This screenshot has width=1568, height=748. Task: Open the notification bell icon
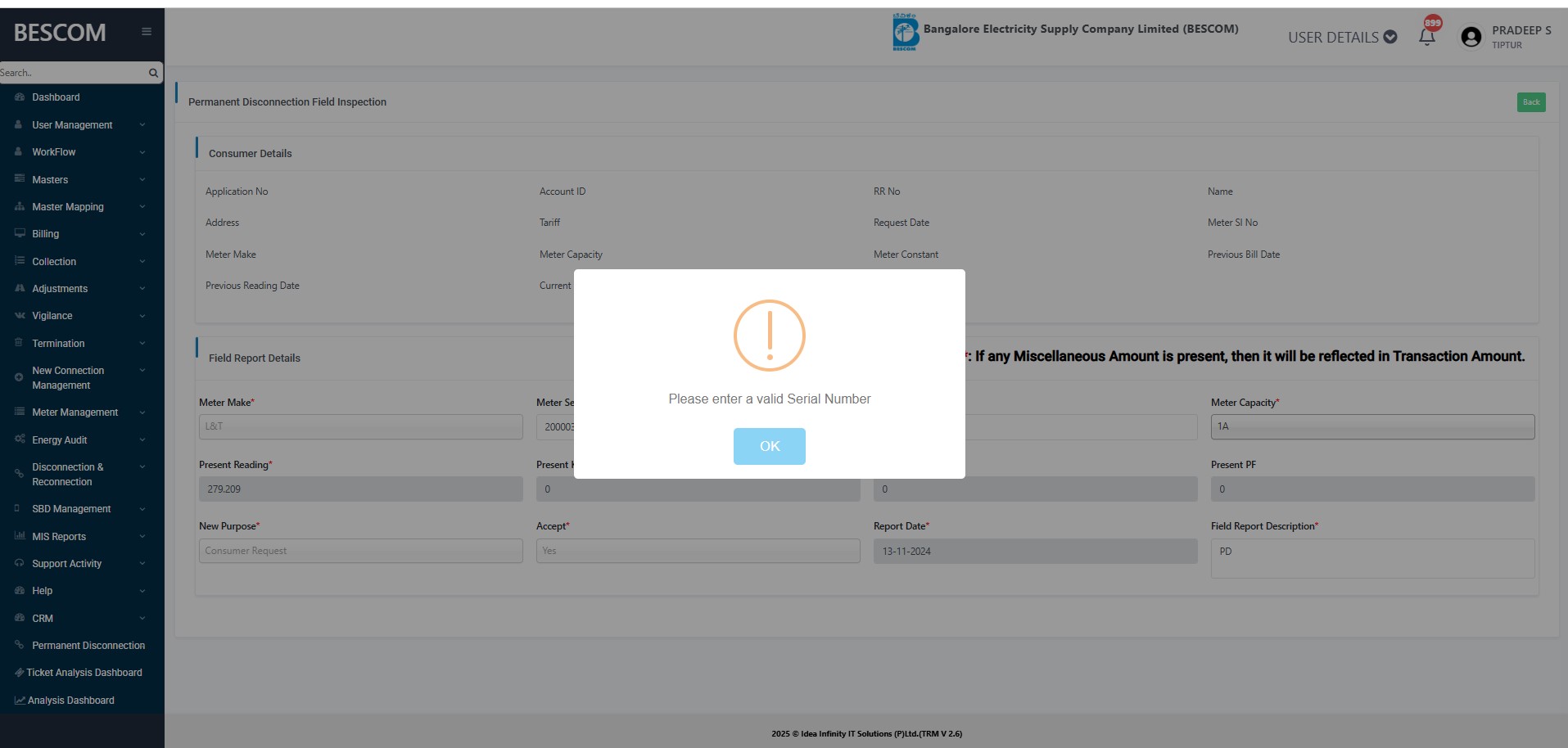click(1427, 37)
